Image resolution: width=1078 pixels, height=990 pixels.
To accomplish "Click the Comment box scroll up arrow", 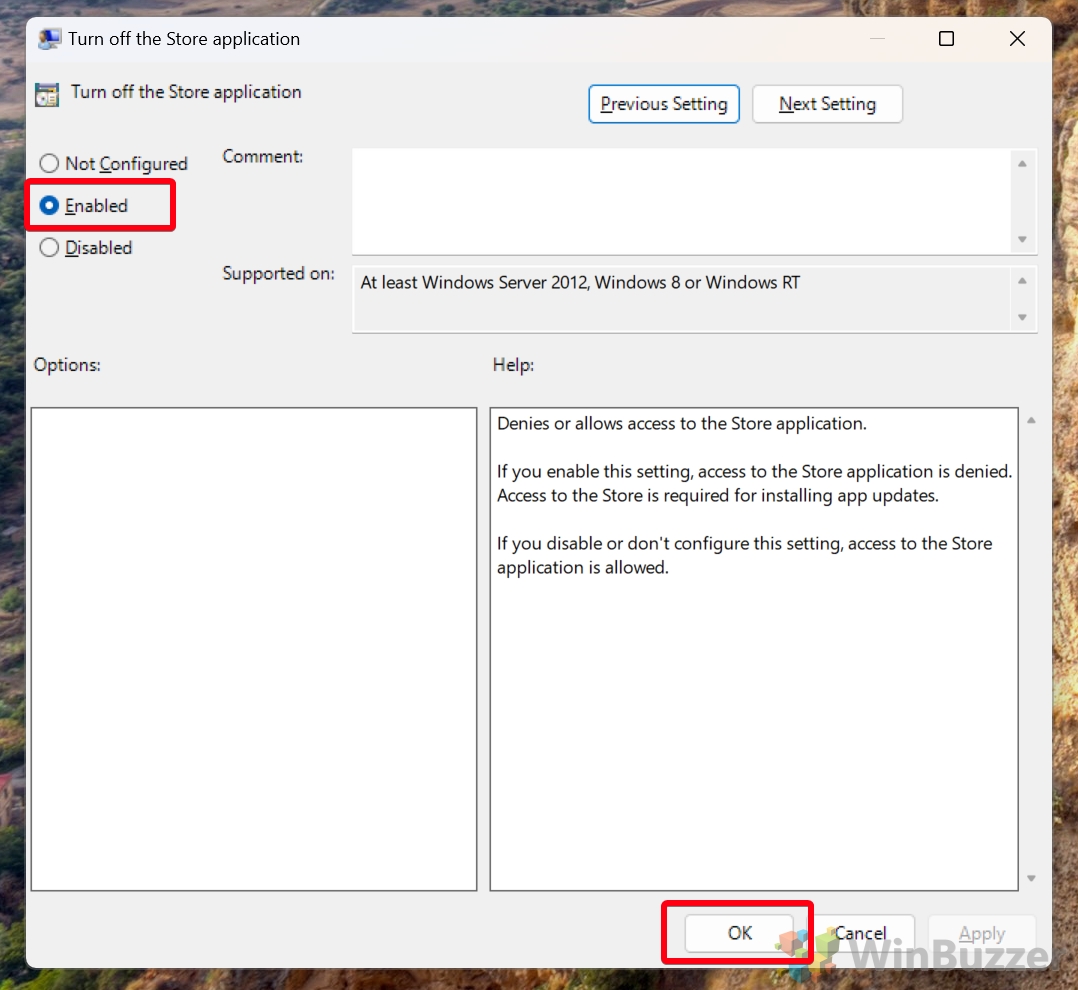I will 1022,164.
